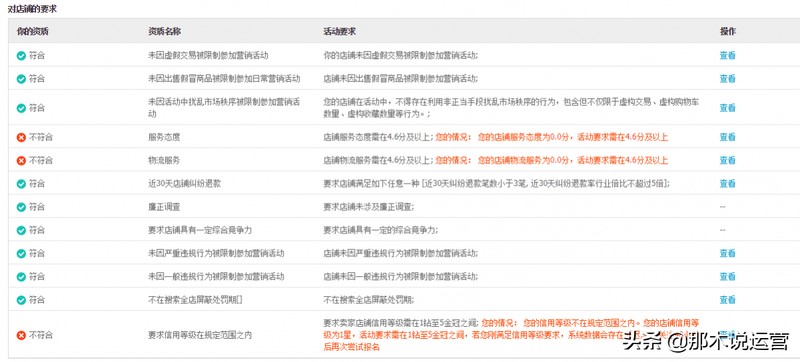Click the 资质名称 column header
Screen dimensions: 800x362
164,32
